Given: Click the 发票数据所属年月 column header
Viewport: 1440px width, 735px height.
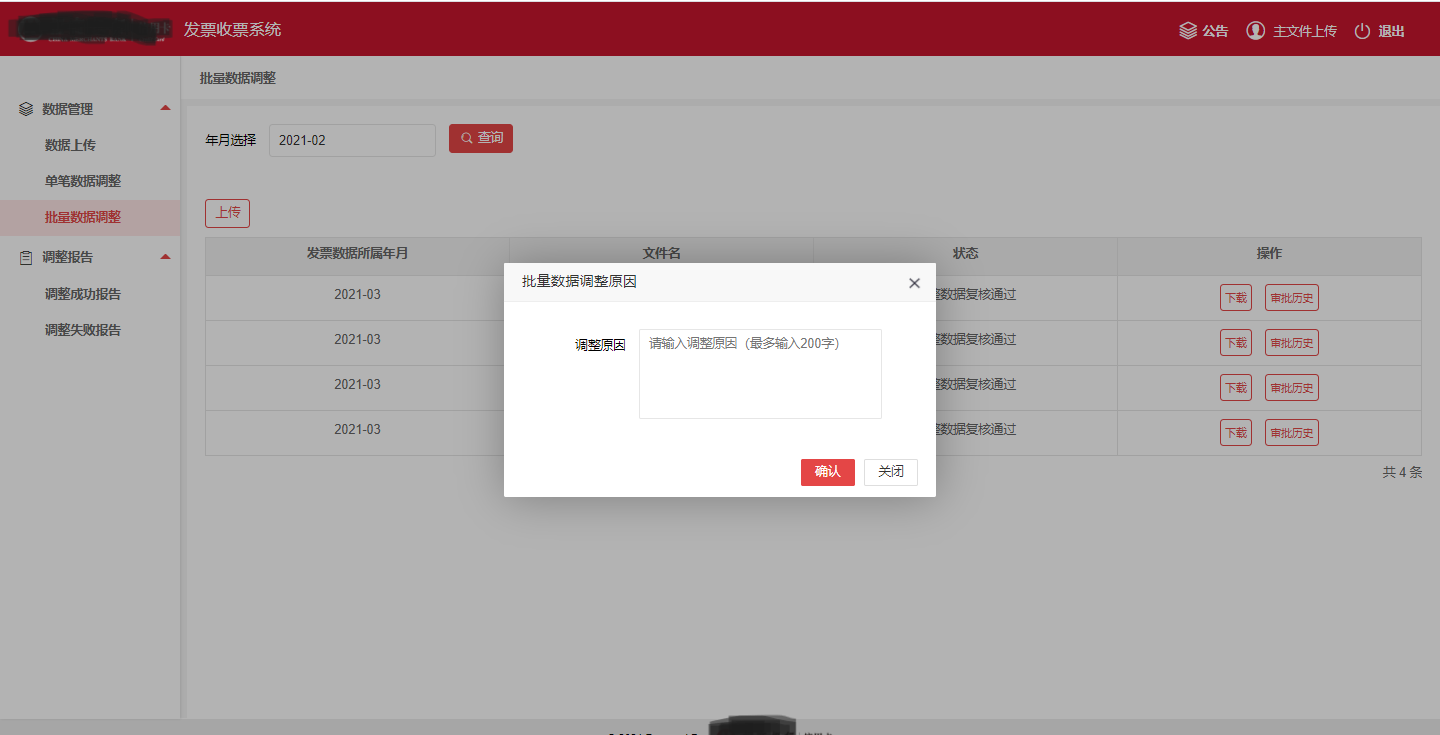Looking at the screenshot, I should (357, 254).
